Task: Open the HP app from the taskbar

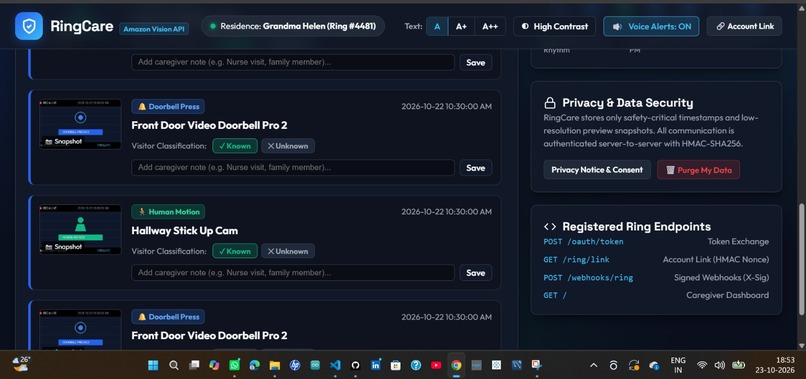Action: (295, 365)
